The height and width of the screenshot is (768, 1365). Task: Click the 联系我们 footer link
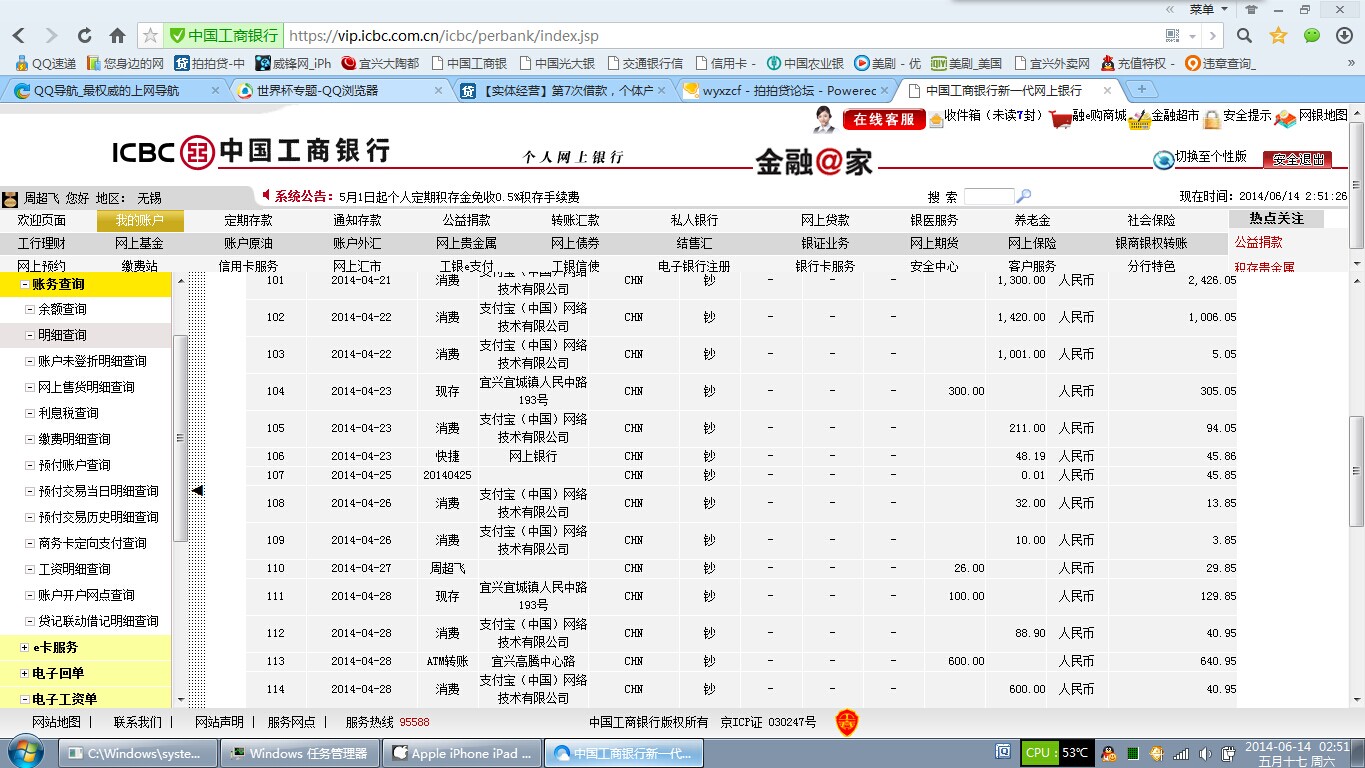coord(137,722)
